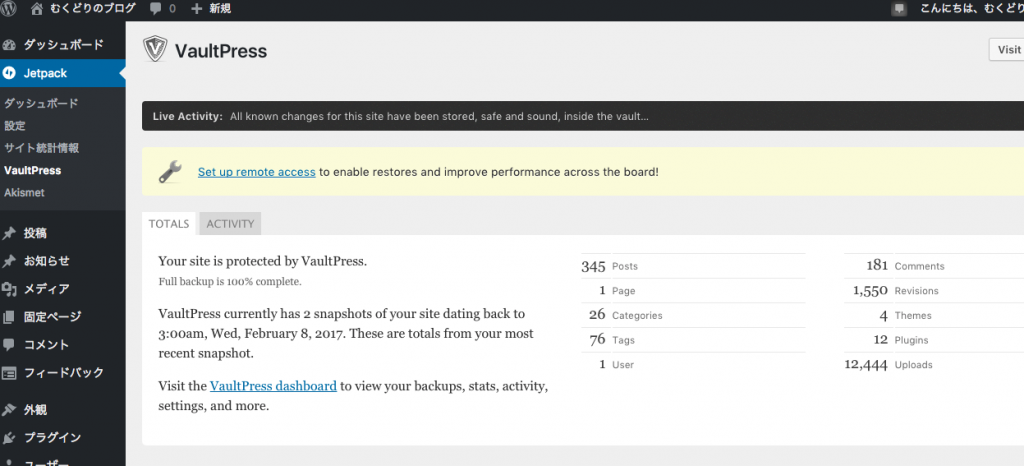Open the Akismet submenu item

pyautogui.click(x=24, y=193)
